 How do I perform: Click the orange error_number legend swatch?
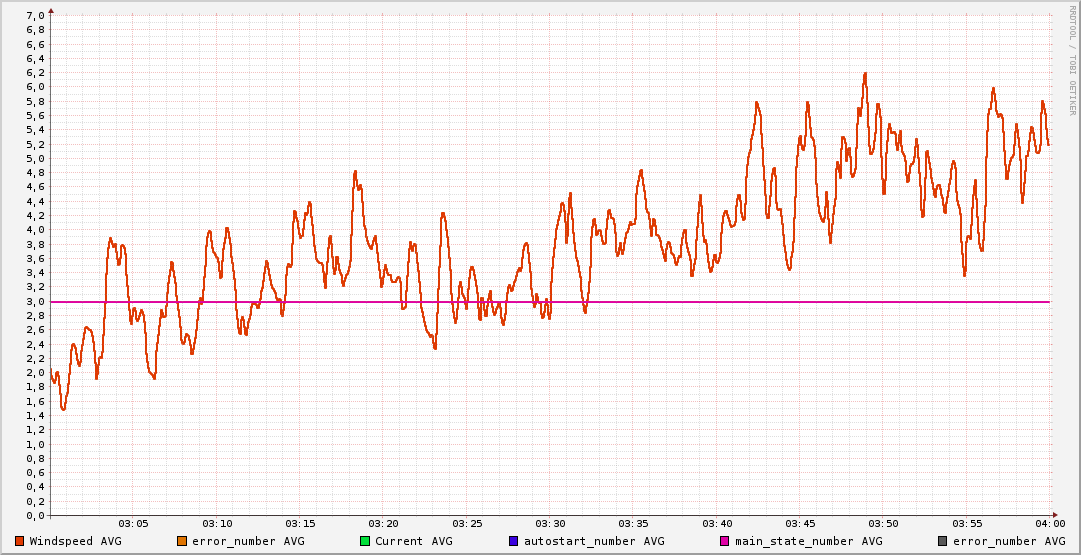pos(182,541)
